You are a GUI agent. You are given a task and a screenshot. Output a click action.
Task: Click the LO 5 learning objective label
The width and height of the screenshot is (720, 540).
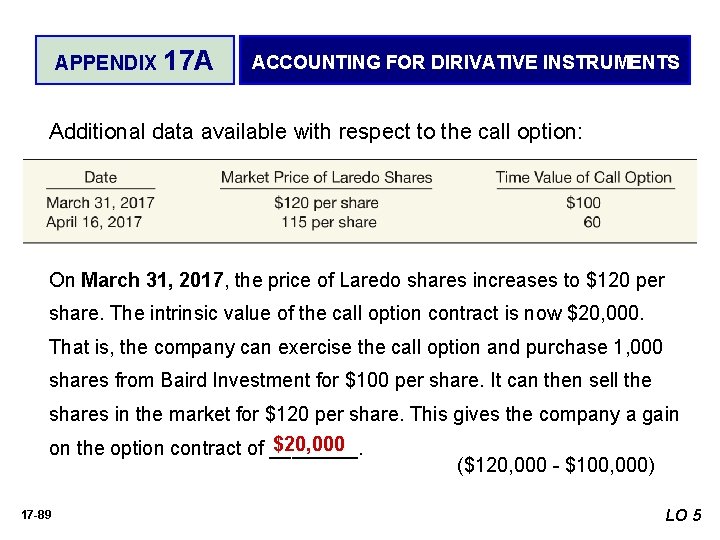click(x=683, y=515)
